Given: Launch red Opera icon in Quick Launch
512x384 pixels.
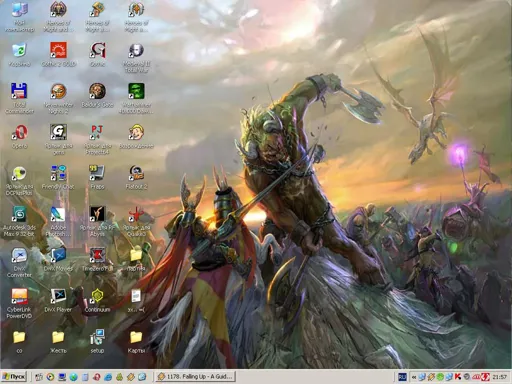Looking at the screenshot, I should coord(97,377).
